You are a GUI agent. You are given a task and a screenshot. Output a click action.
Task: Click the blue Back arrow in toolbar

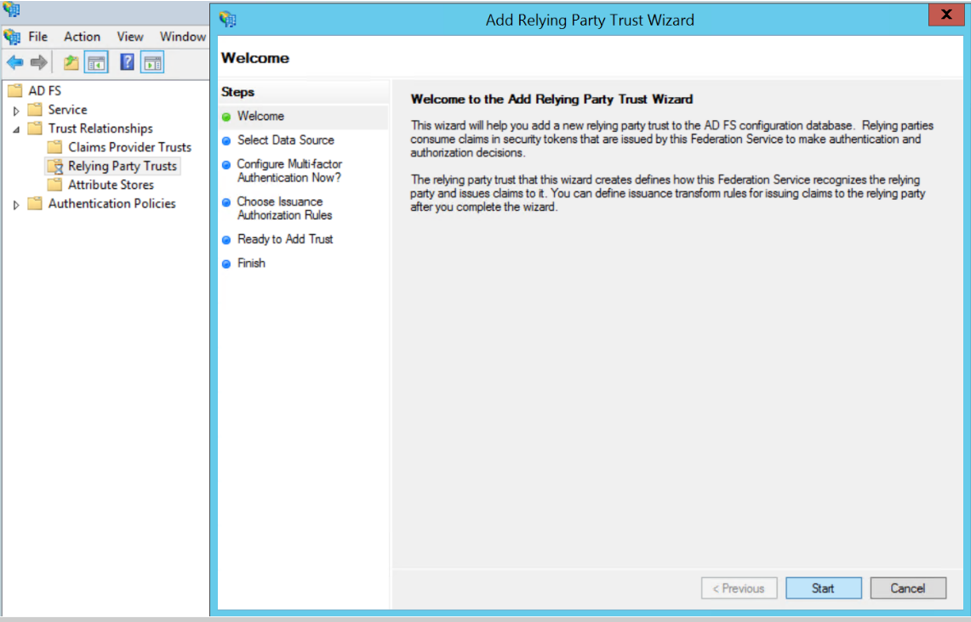[15, 63]
